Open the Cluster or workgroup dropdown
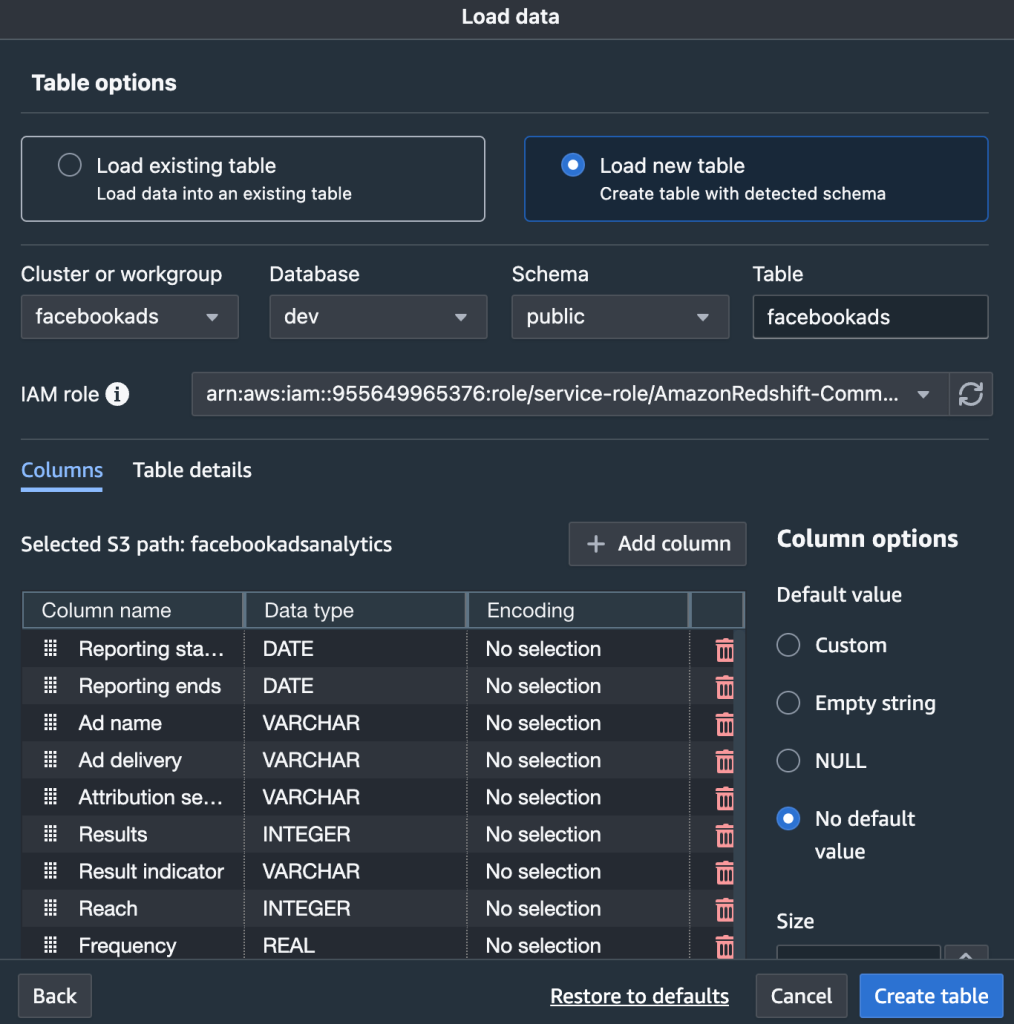This screenshot has height=1024, width=1014. tap(129, 316)
